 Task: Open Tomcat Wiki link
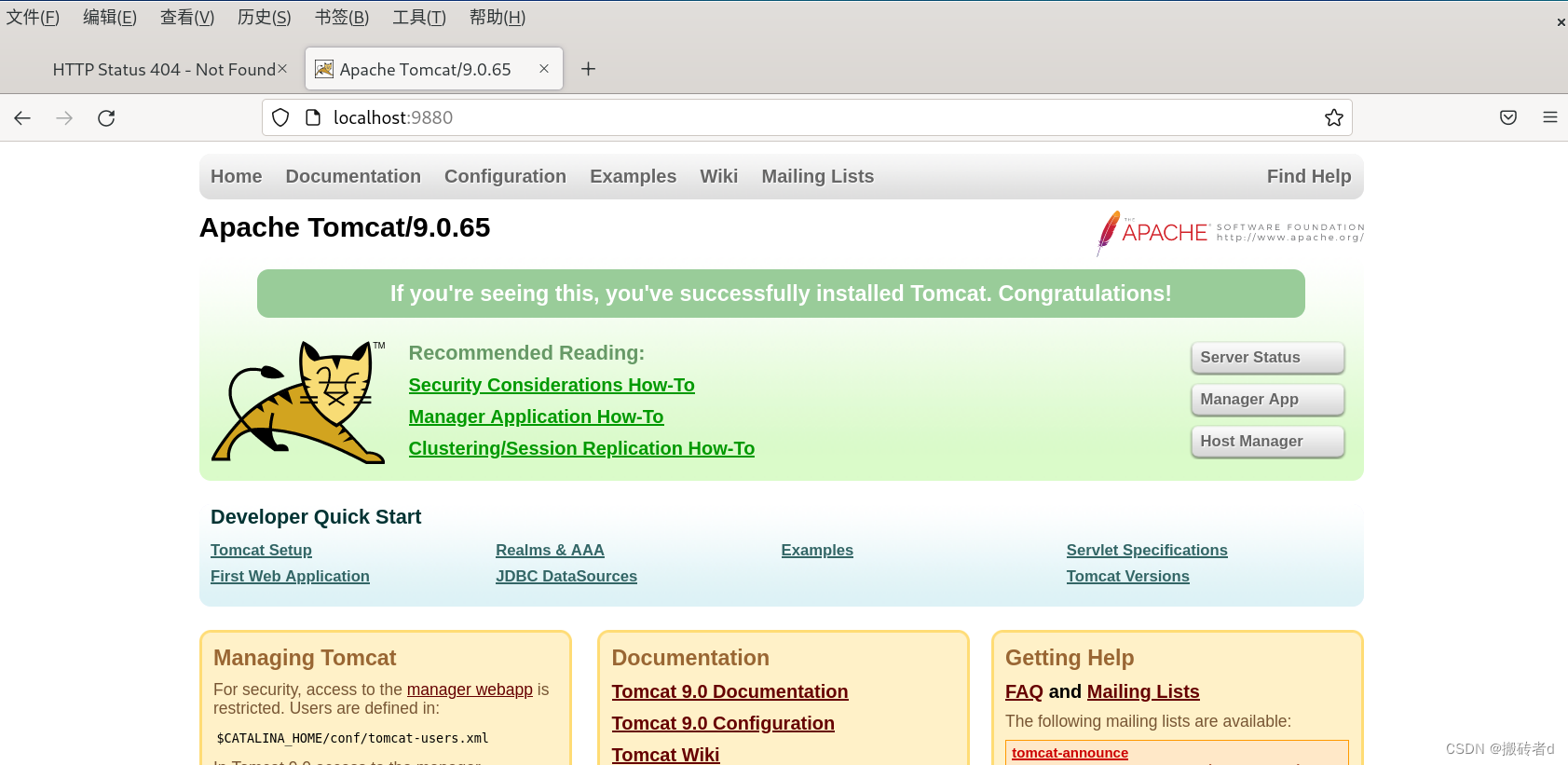tap(665, 754)
